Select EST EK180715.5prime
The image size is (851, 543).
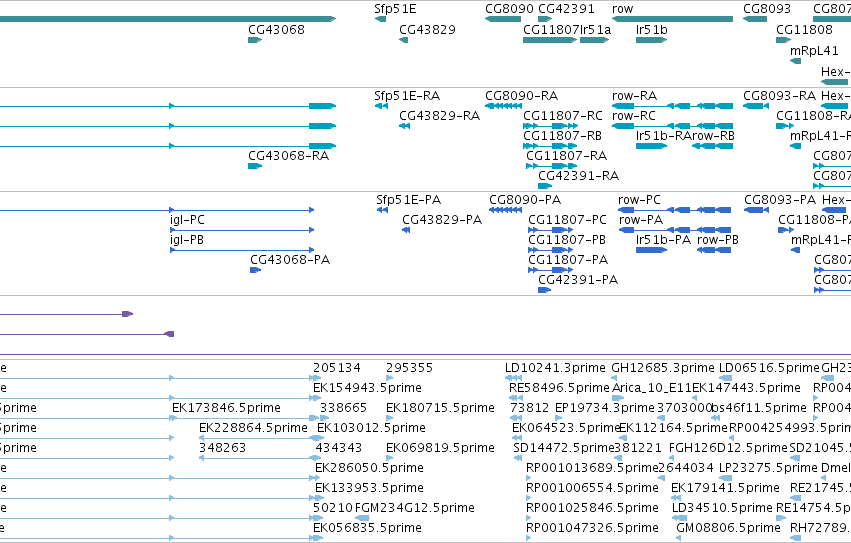(x=440, y=408)
